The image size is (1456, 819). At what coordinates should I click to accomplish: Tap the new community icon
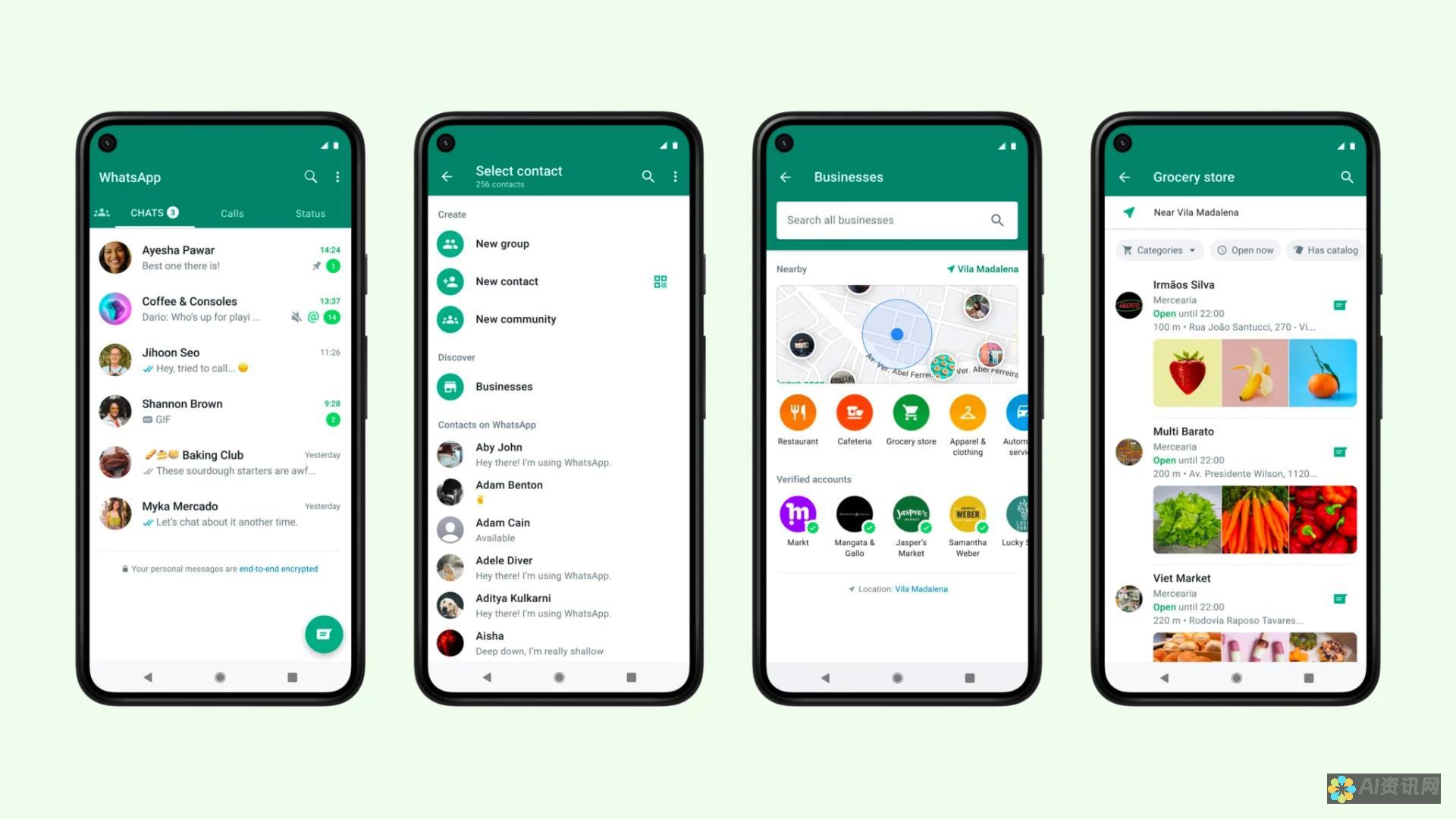click(453, 319)
